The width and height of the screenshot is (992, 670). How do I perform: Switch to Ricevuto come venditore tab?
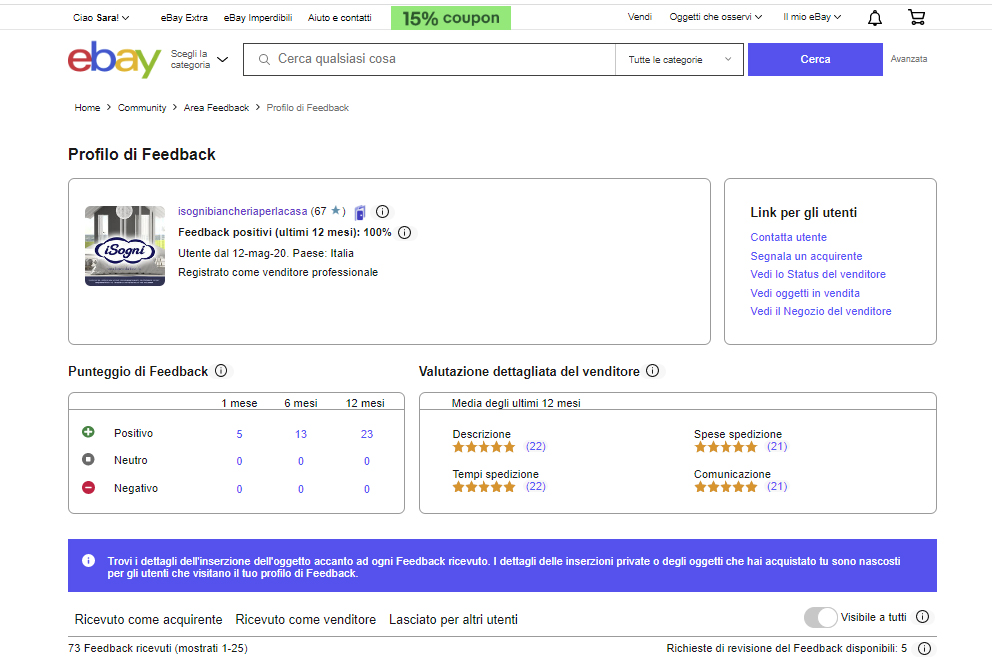tap(306, 619)
